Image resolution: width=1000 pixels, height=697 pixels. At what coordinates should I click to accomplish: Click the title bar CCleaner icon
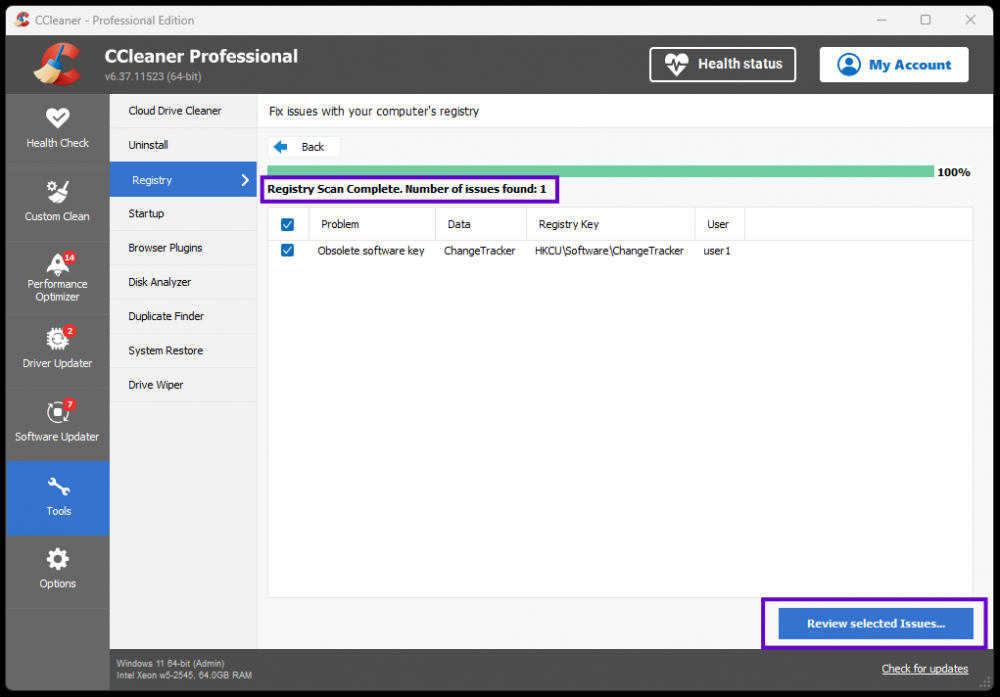[22, 20]
